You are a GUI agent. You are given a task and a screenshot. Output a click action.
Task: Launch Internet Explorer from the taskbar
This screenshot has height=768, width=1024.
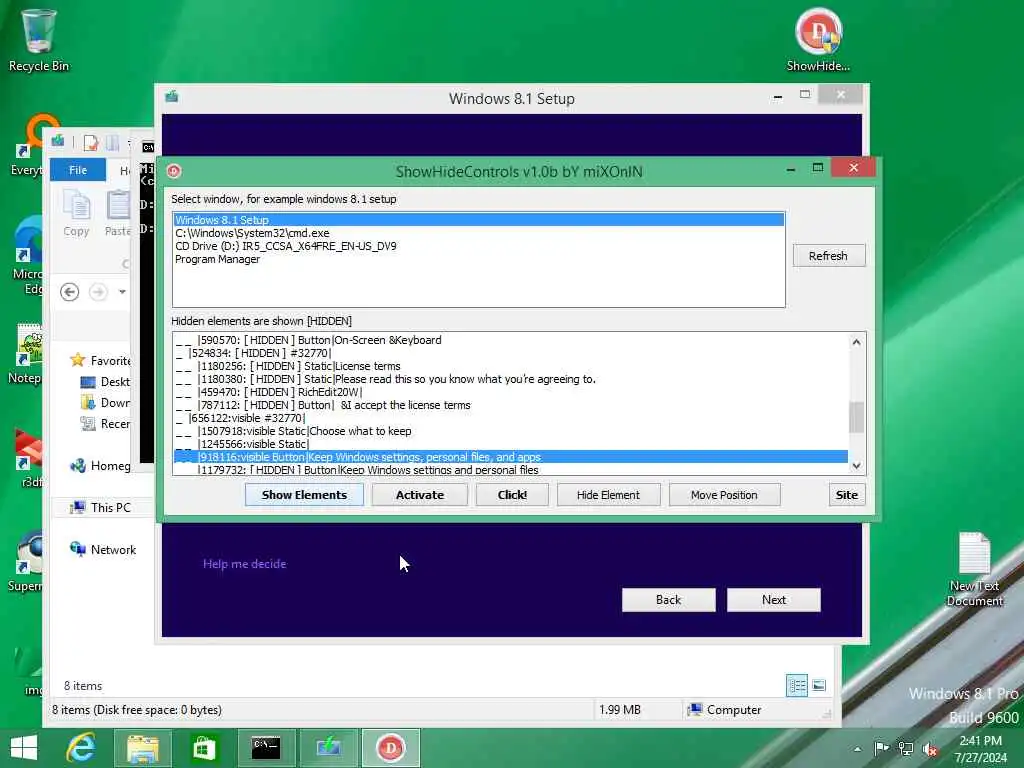(x=81, y=748)
